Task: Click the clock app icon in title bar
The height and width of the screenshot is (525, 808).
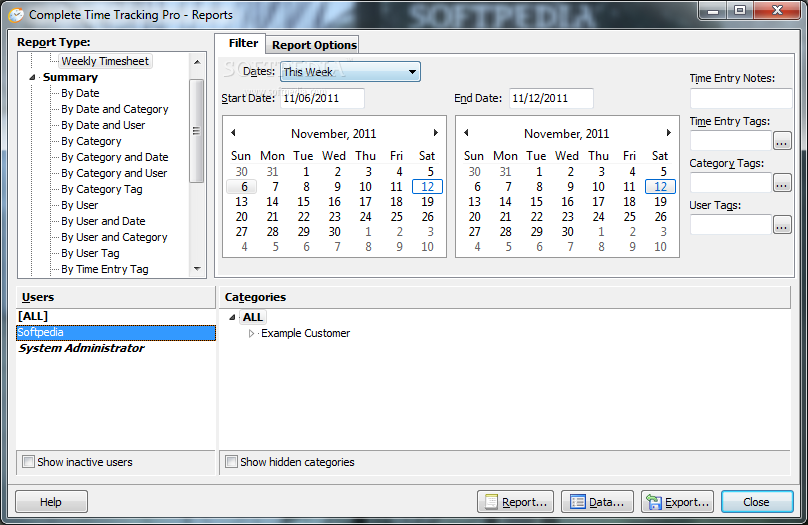Action: tap(16, 15)
